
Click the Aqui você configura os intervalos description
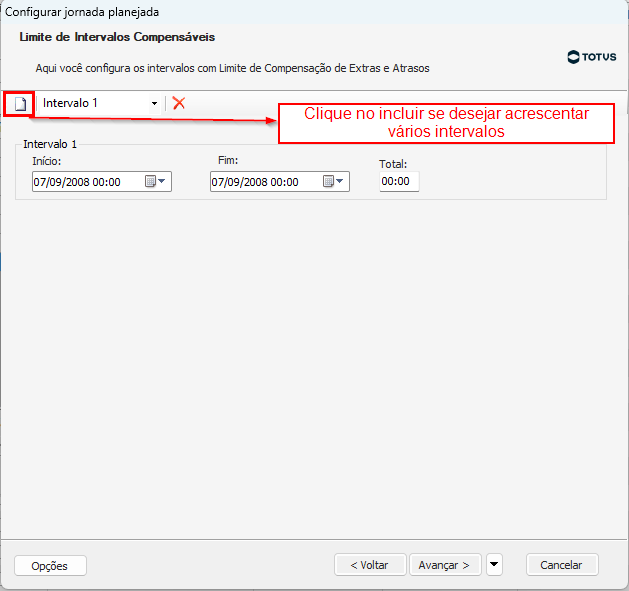[232, 68]
